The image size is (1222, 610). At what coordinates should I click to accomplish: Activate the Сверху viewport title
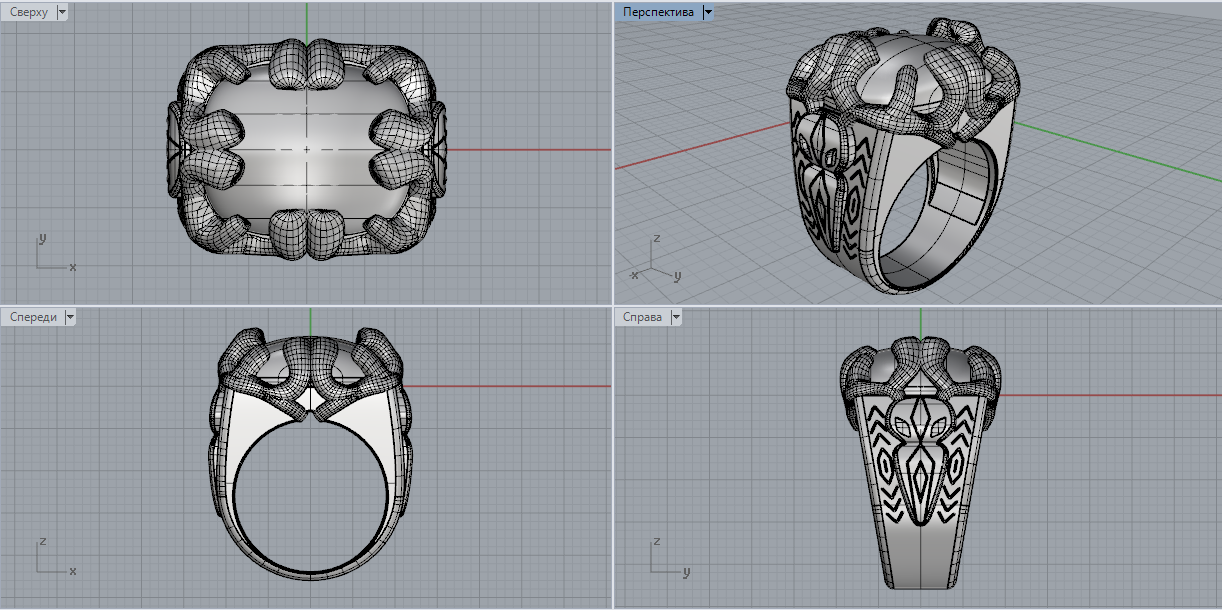(29, 12)
